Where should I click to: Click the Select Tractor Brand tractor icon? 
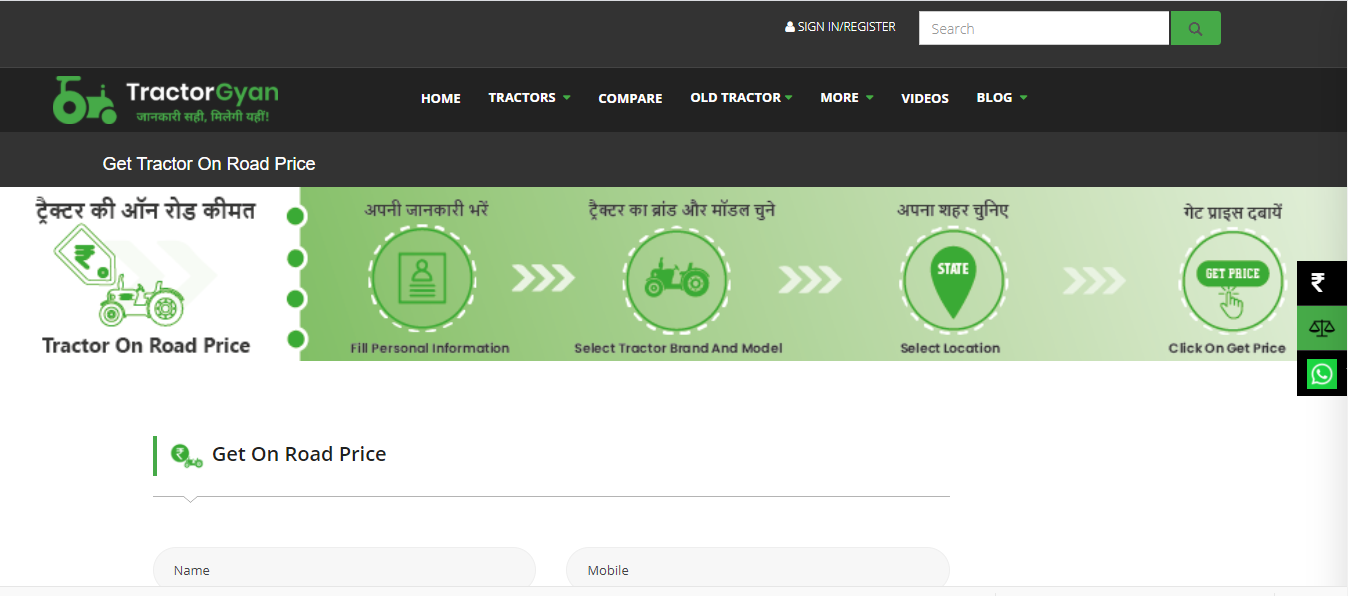coord(677,279)
